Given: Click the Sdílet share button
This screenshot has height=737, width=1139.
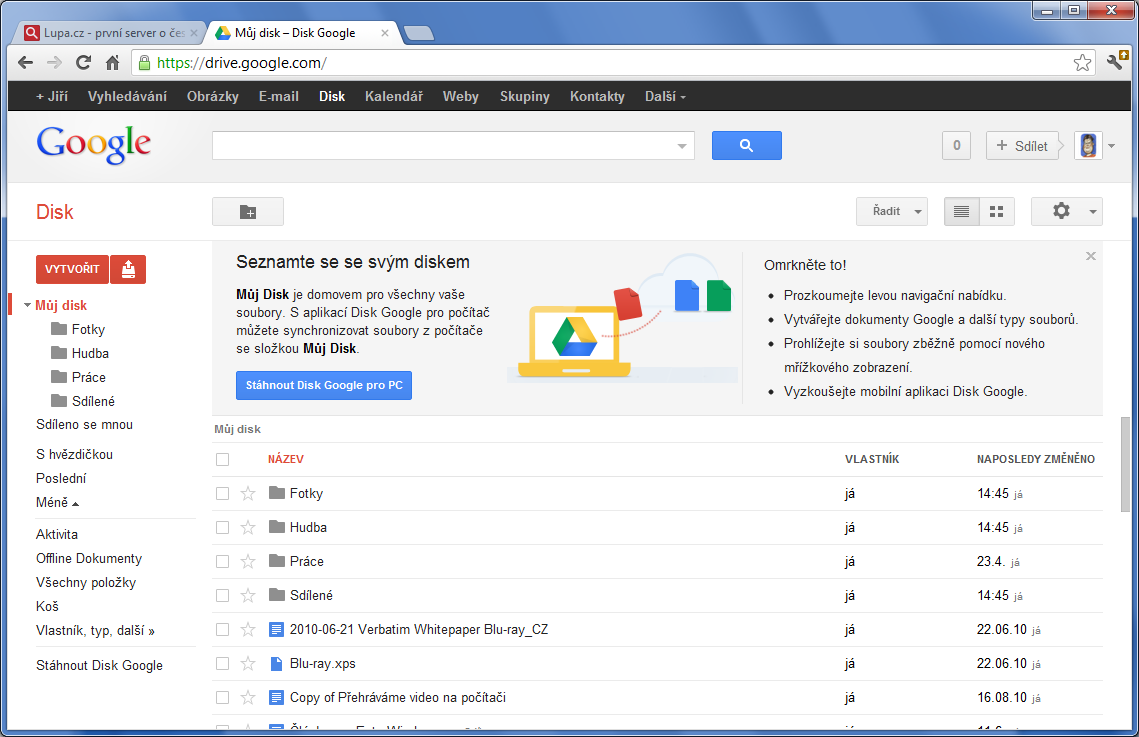Looking at the screenshot, I should point(1021,146).
